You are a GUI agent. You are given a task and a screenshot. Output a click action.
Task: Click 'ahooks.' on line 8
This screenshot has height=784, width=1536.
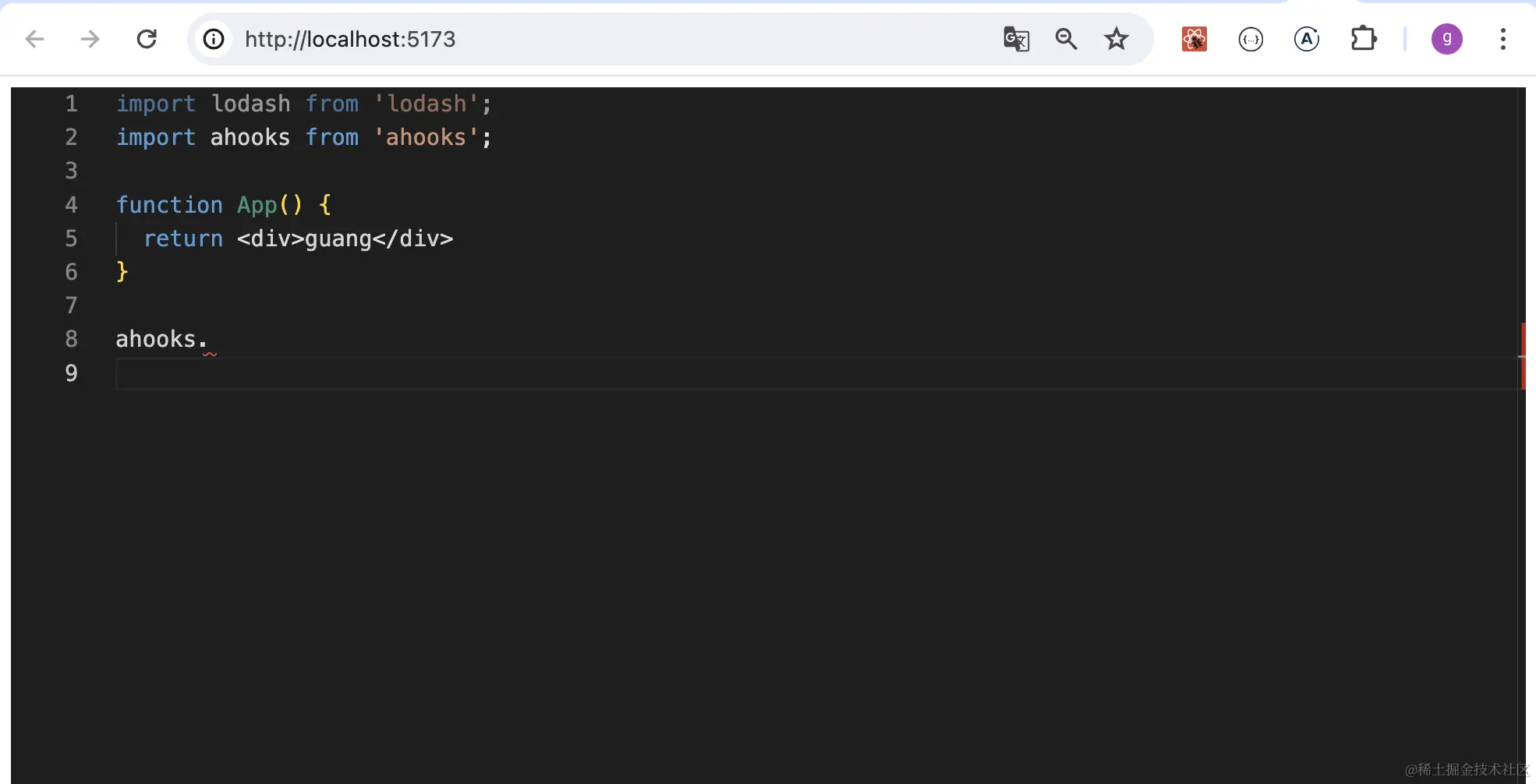pos(161,339)
